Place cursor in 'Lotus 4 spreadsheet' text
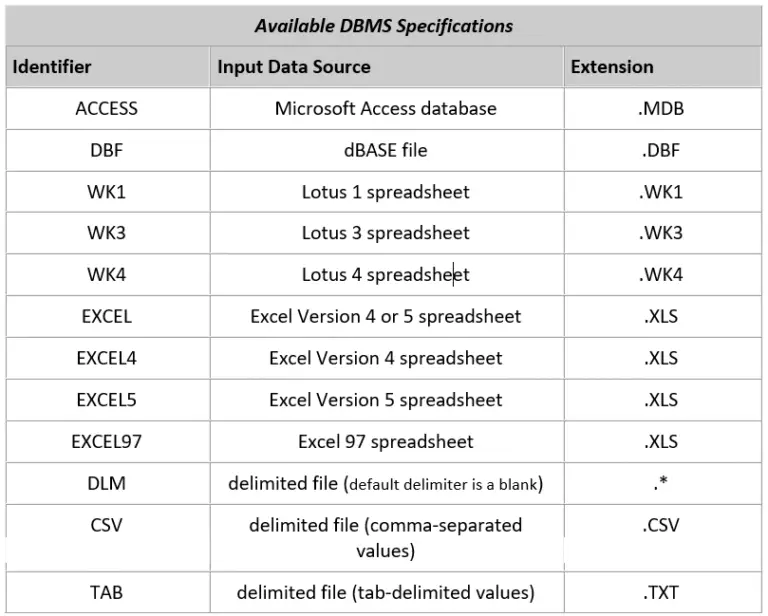The height and width of the screenshot is (616, 768). [x=385, y=274]
